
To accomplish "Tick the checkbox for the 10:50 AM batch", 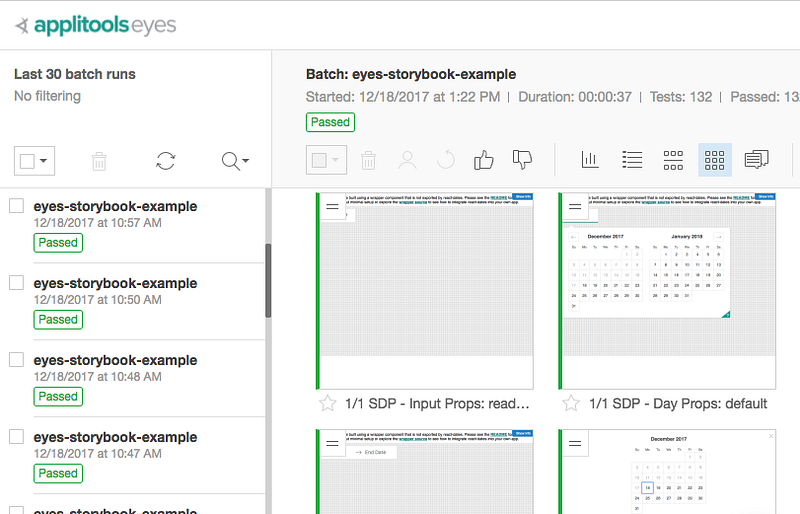I will click(16, 283).
